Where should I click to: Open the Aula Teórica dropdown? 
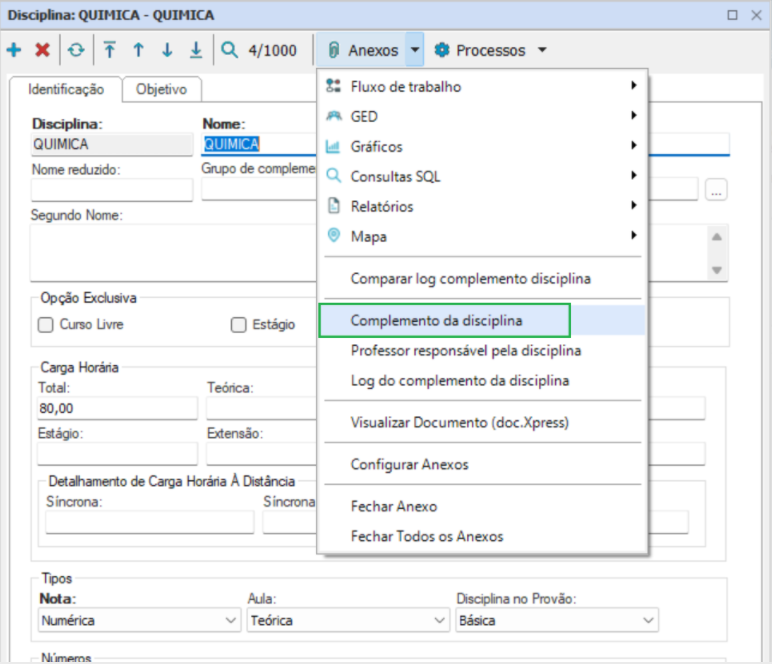click(x=348, y=620)
